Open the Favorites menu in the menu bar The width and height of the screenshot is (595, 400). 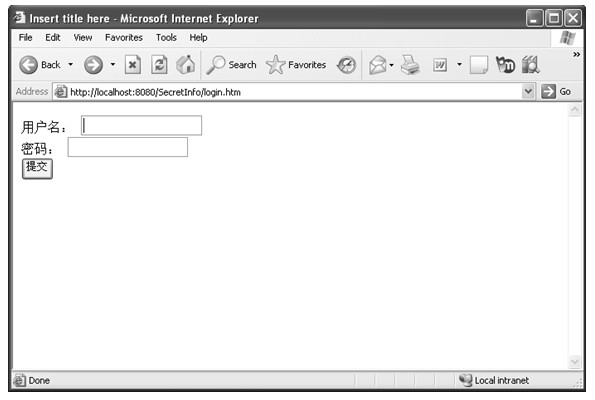(124, 38)
